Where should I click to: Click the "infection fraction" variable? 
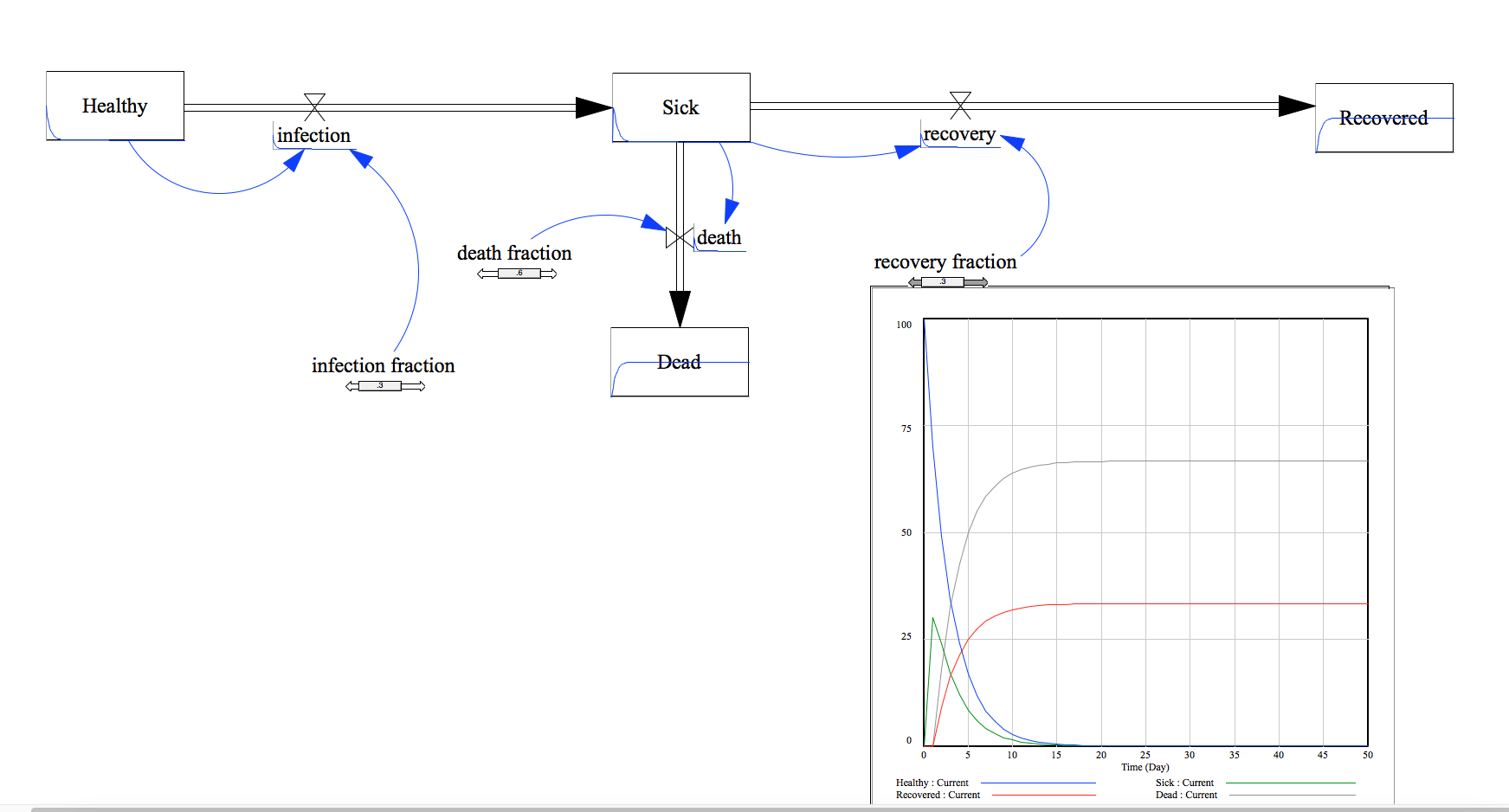tap(384, 365)
